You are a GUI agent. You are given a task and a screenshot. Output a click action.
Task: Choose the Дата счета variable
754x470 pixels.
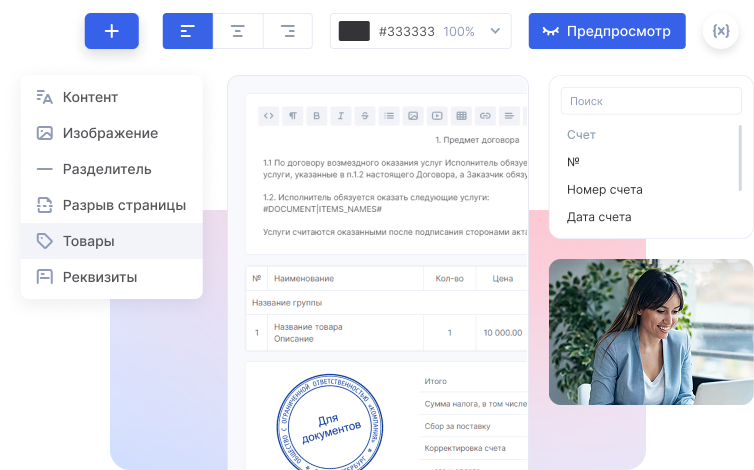coord(599,217)
